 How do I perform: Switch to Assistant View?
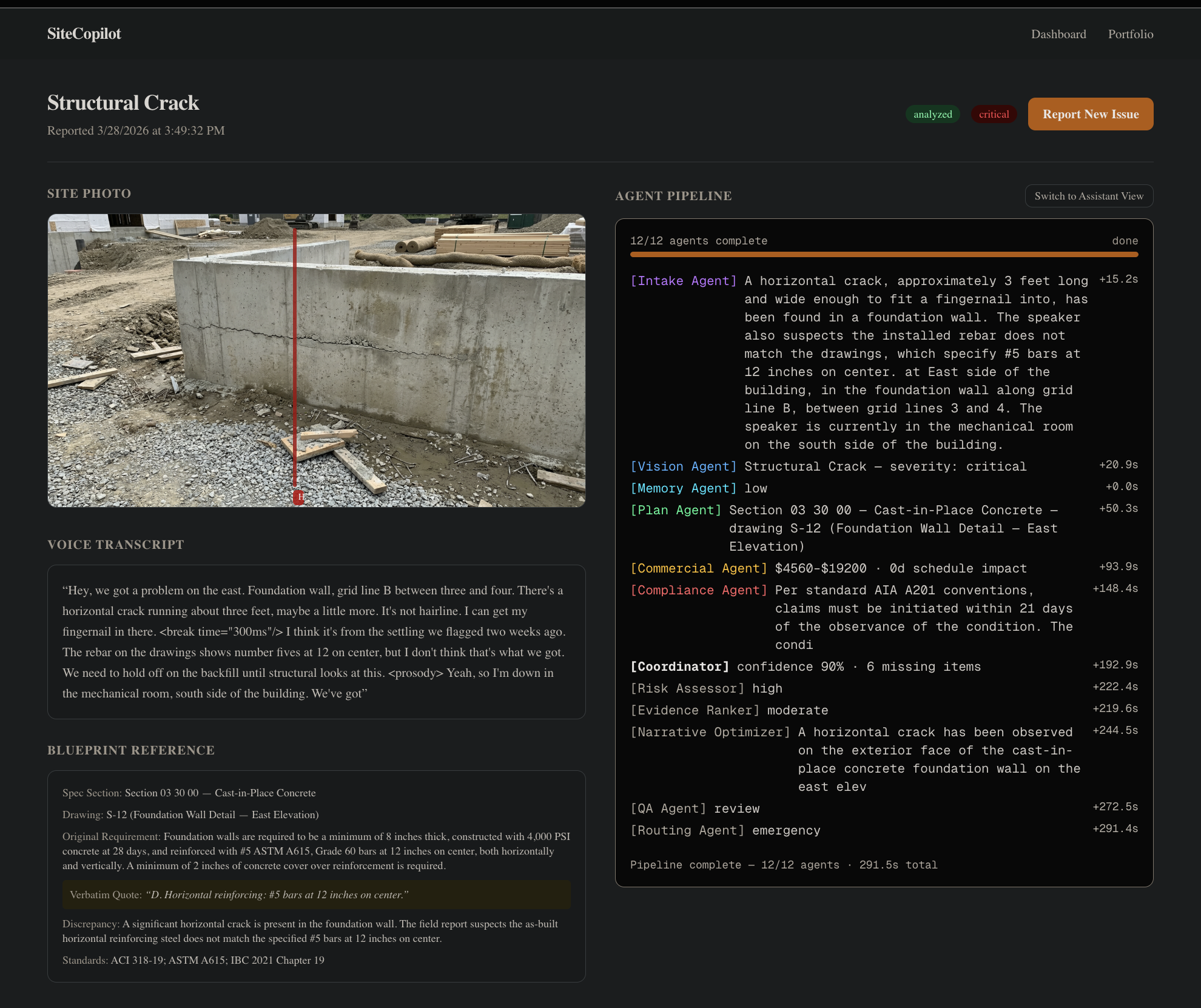click(x=1088, y=196)
